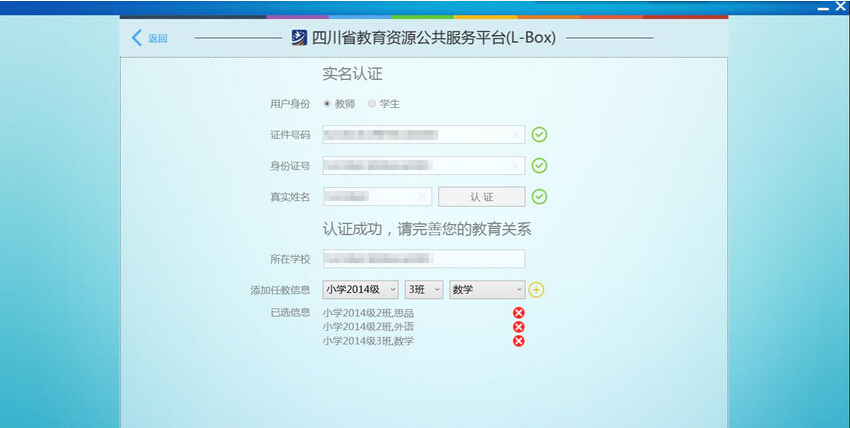Remove 小学2014级2班,外语 entry with red X

point(519,327)
